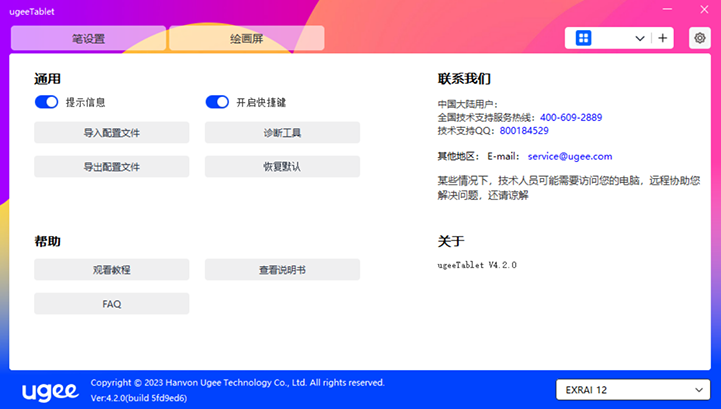Image resolution: width=721 pixels, height=409 pixels.
Task: Click the 帮助 heading
Action: [47, 241]
